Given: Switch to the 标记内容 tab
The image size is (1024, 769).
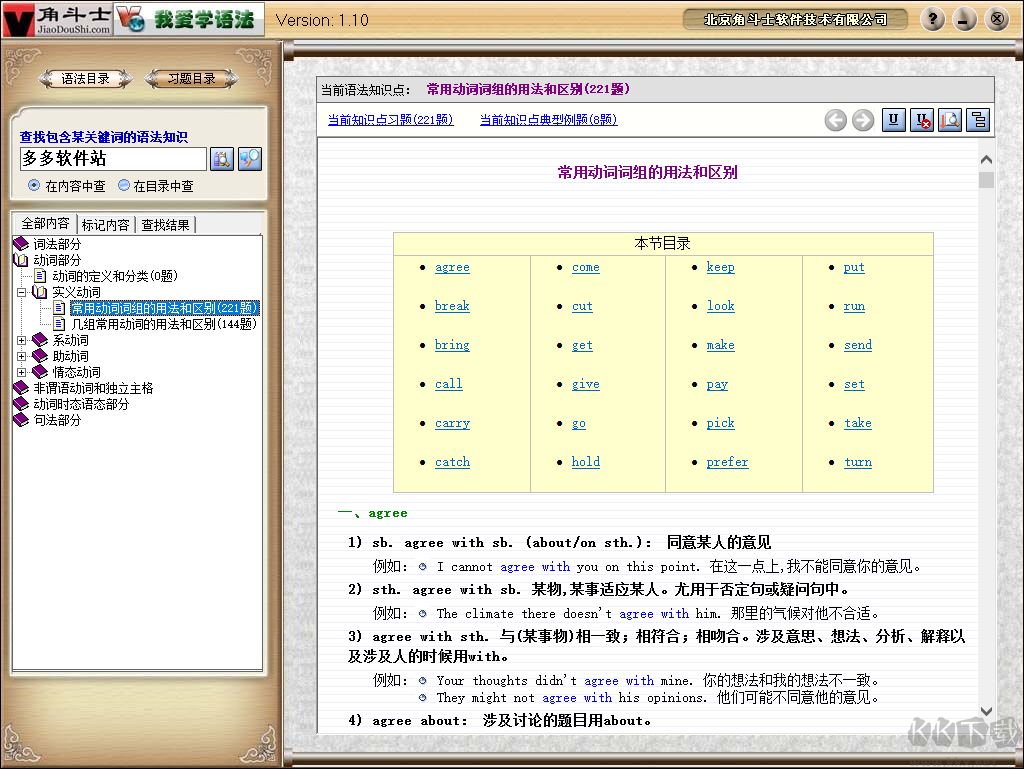Looking at the screenshot, I should [106, 224].
